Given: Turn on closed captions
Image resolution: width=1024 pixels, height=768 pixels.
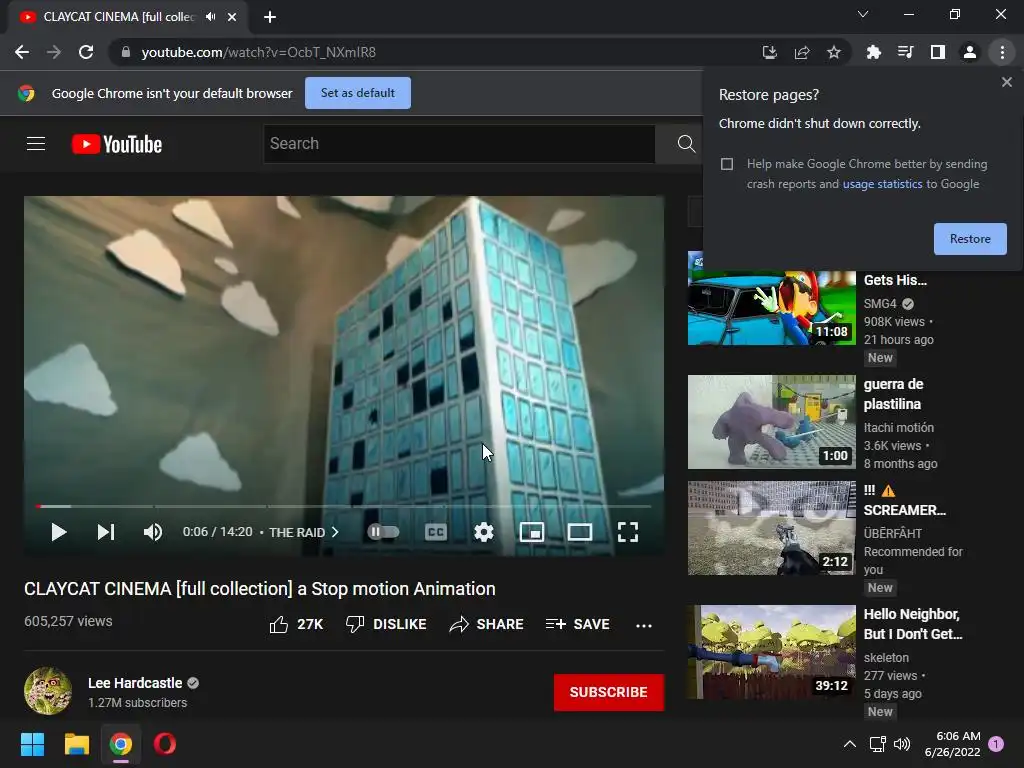Looking at the screenshot, I should (436, 532).
